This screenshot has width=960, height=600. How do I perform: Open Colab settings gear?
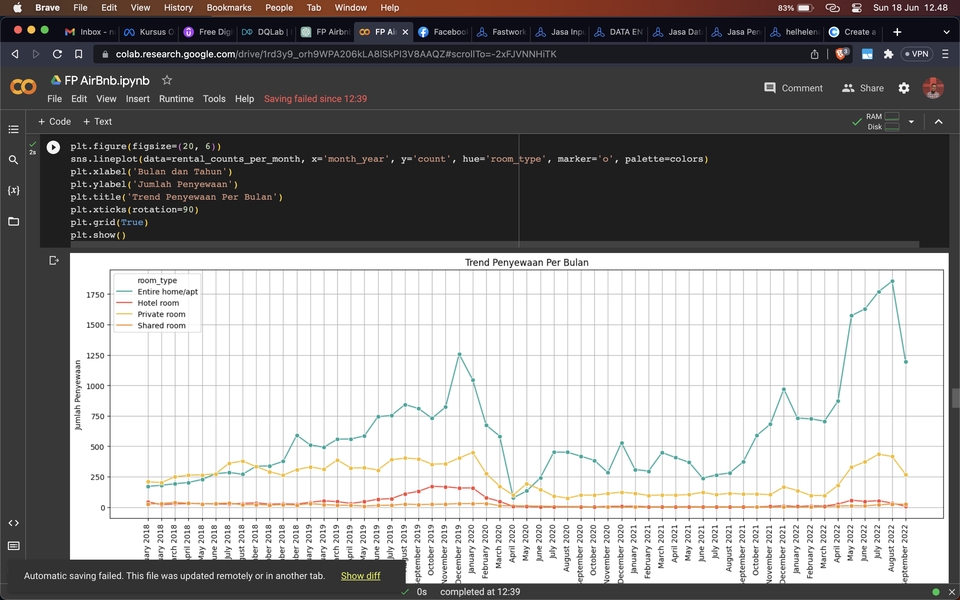coord(904,88)
